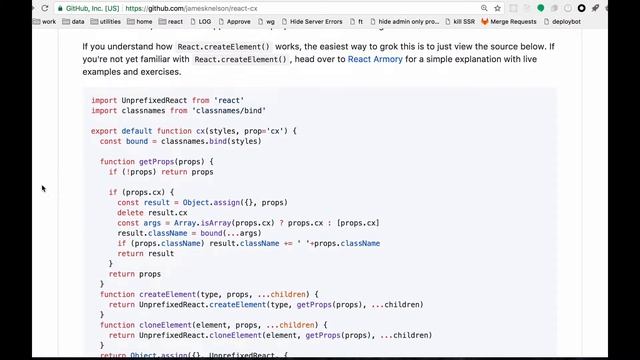Click the zoom magnifier icon in address bar
The height and width of the screenshot is (360, 640).
pos(484,8)
